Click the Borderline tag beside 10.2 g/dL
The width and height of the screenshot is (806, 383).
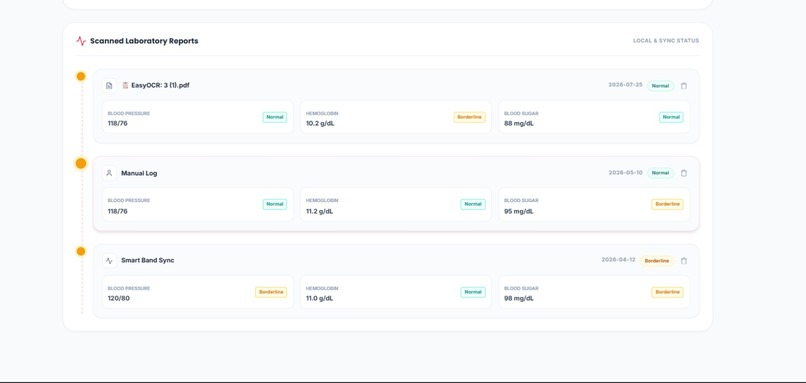(x=470, y=117)
